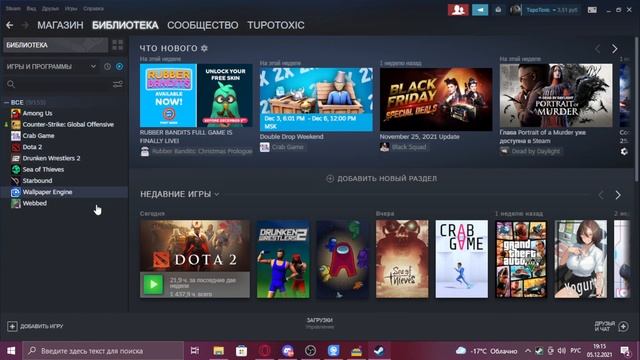Open the announcements megaphone icon

pyautogui.click(x=480, y=10)
